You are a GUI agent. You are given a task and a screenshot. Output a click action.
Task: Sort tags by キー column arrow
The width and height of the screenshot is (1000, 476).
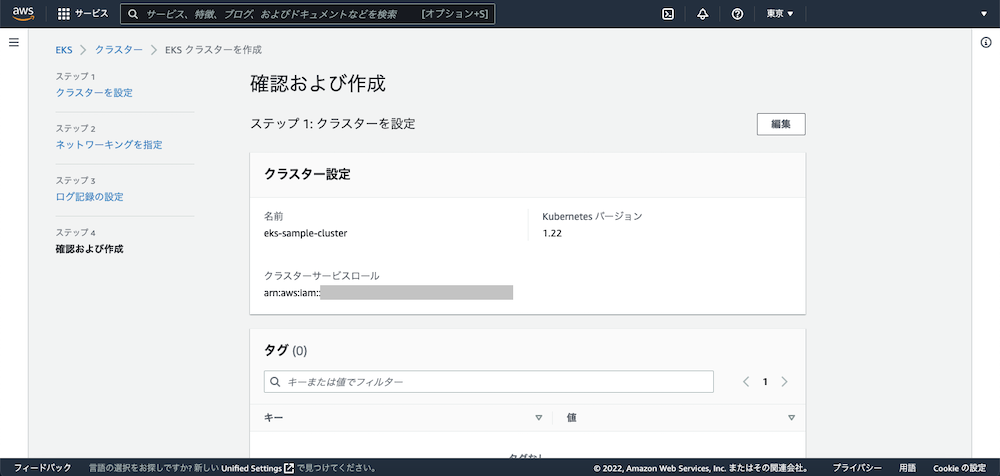click(538, 418)
